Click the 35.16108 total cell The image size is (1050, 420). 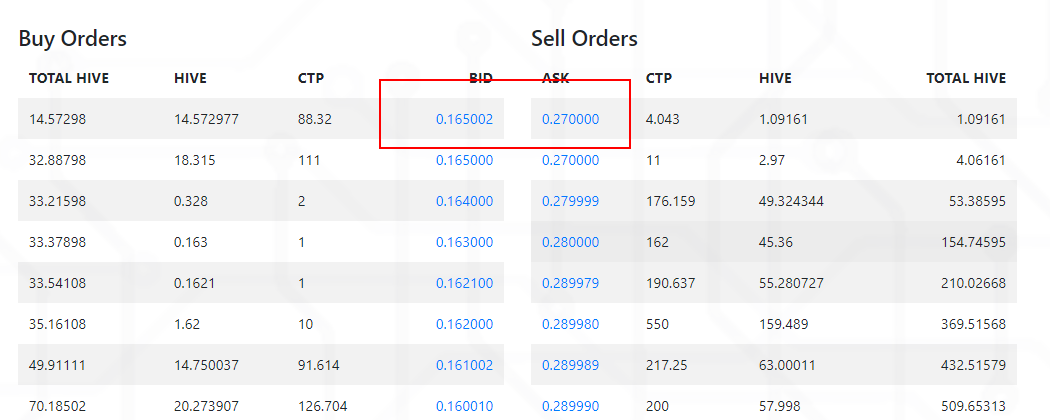click(58, 324)
